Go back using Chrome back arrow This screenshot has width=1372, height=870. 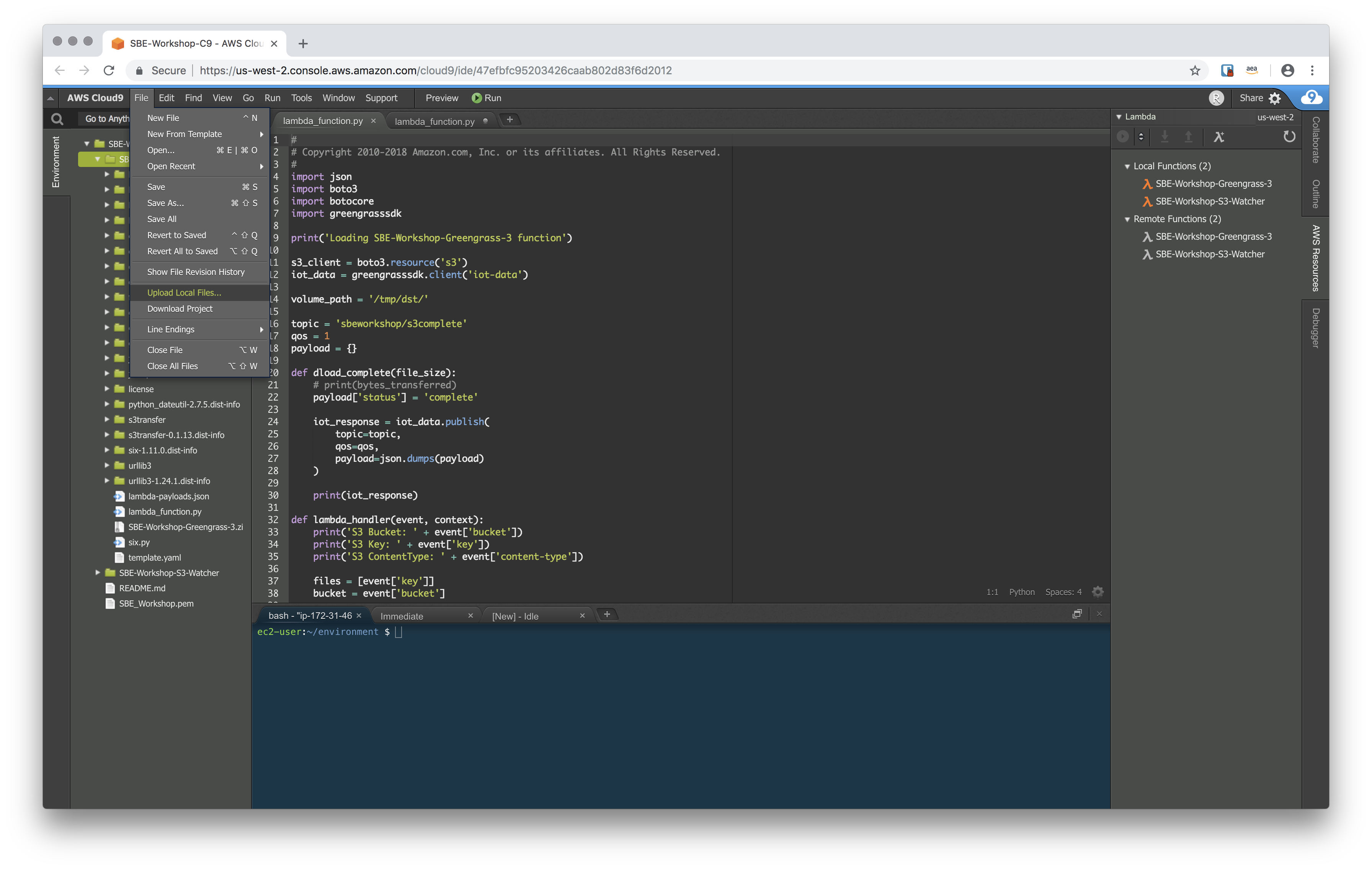coord(59,70)
